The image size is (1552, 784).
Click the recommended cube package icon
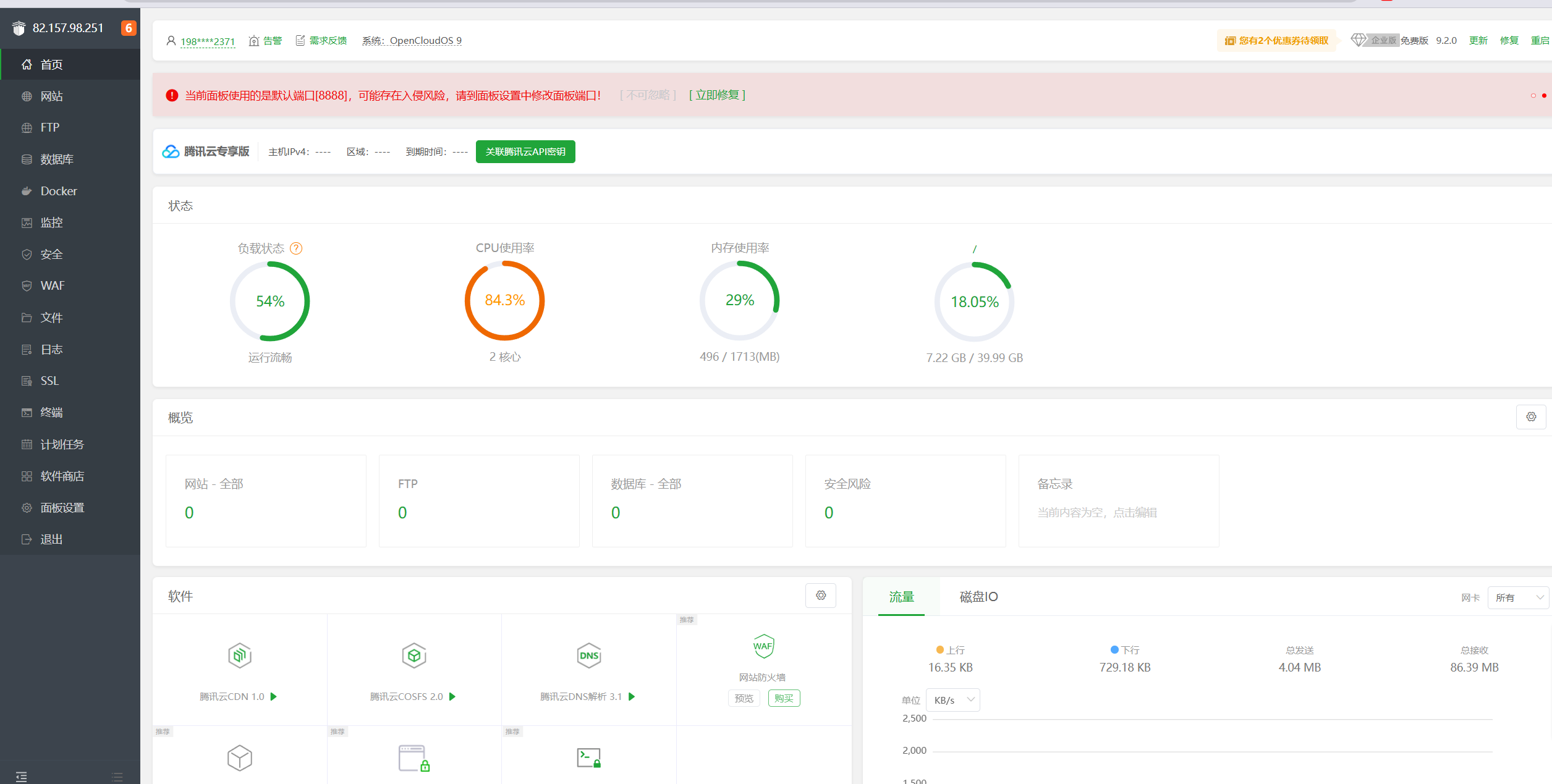pos(240,758)
